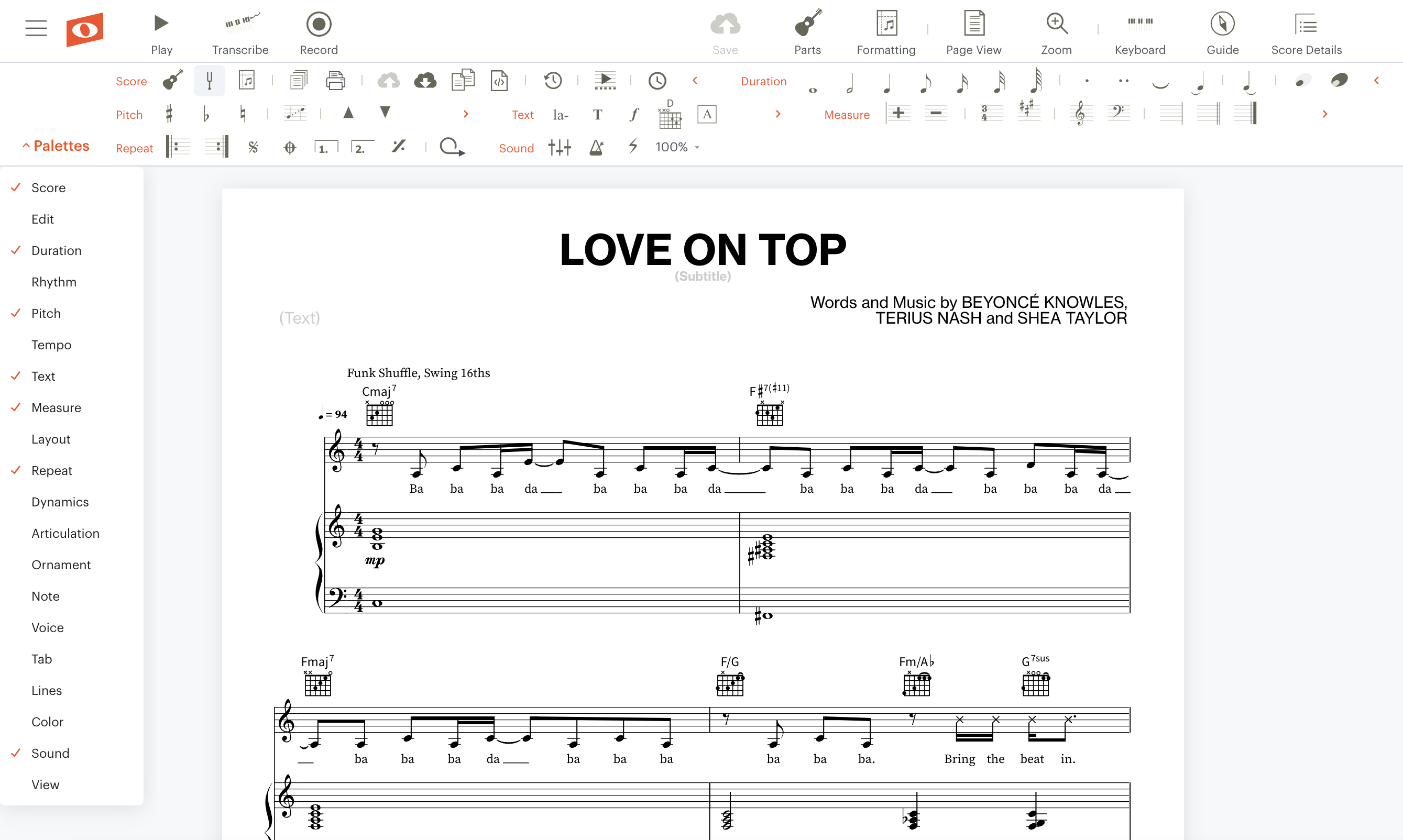Insert a start repeat barline

178,147
